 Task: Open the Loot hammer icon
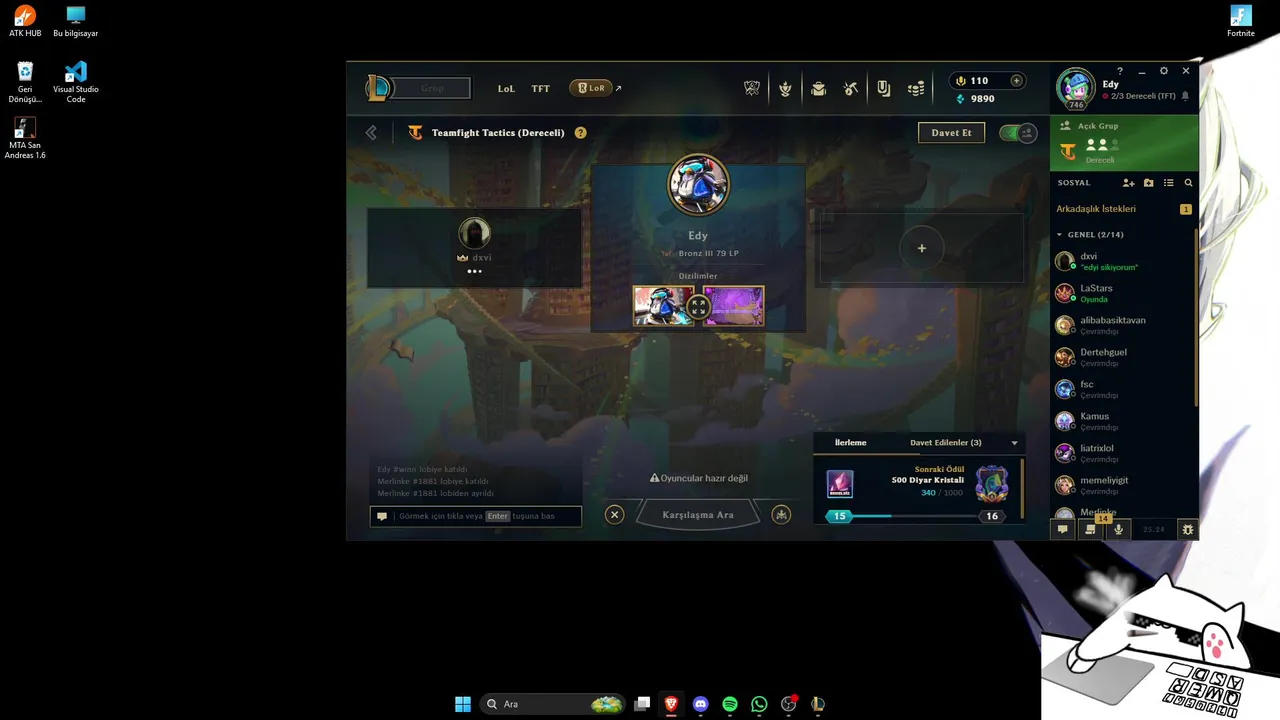coord(851,89)
